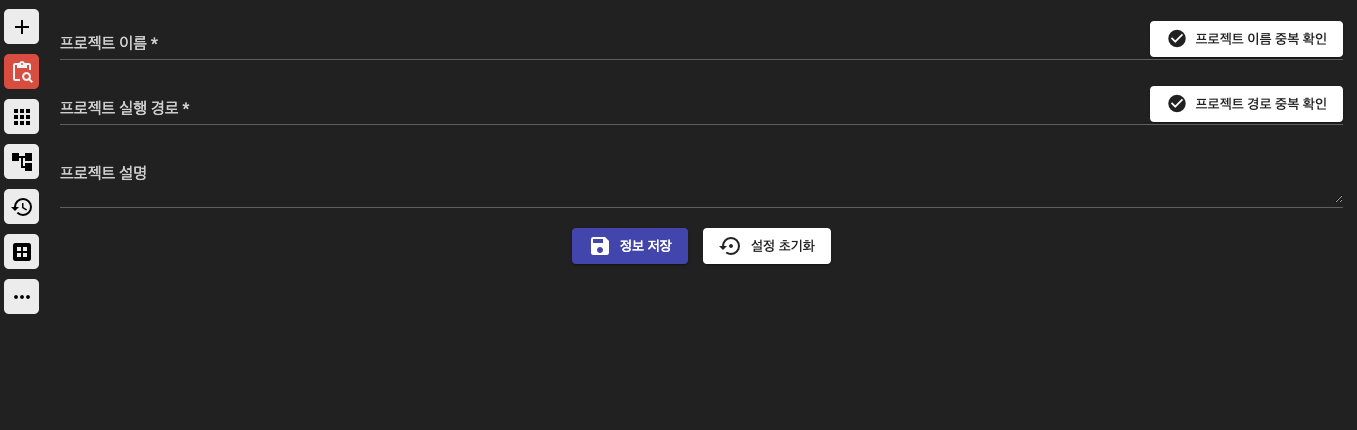
Task: Select the red clipboard search icon
Action: coord(21,72)
